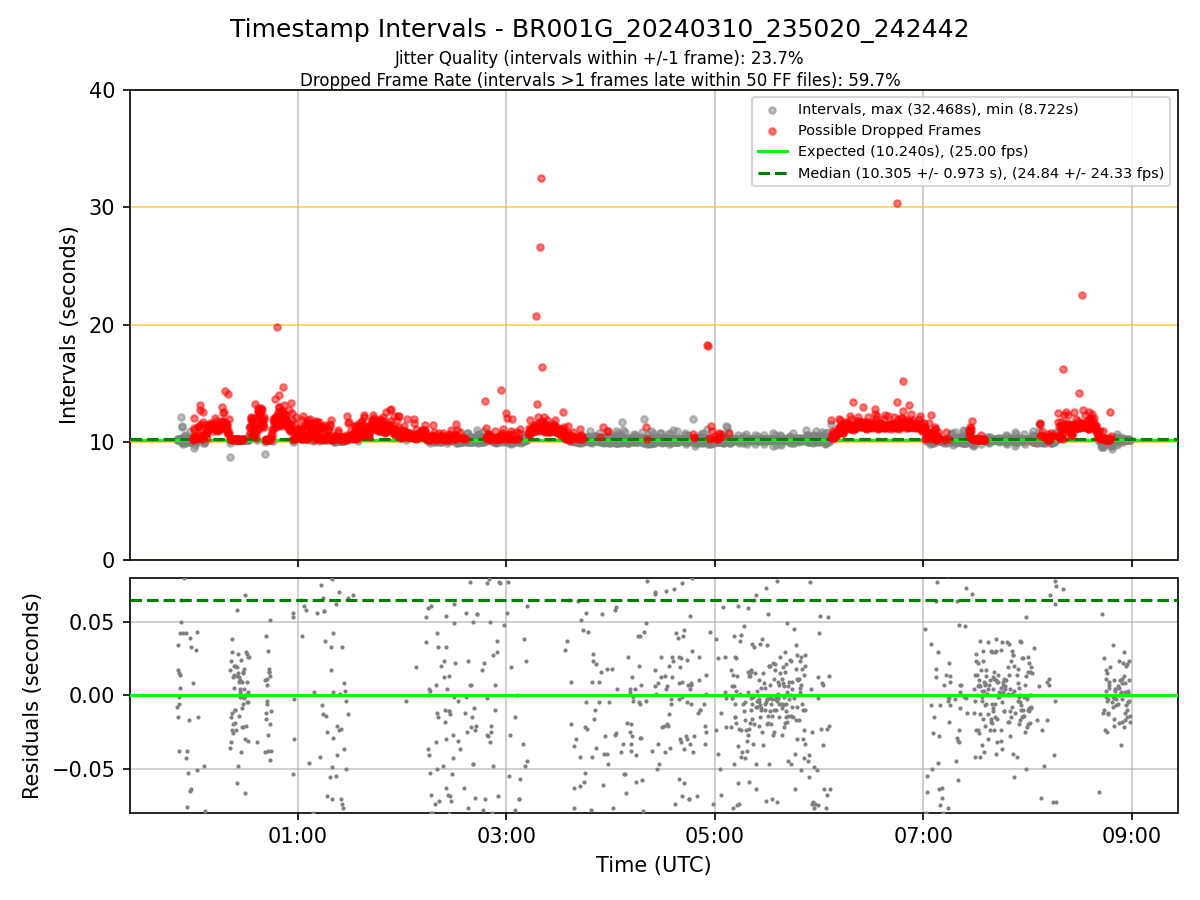Click the '05:00' x-axis tick label
Image resolution: width=1200 pixels, height=900 pixels.
714,836
